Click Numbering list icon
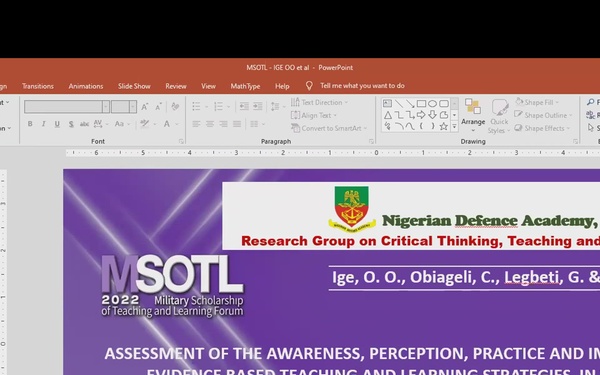Image resolution: width=600 pixels, height=375 pixels. coord(218,106)
